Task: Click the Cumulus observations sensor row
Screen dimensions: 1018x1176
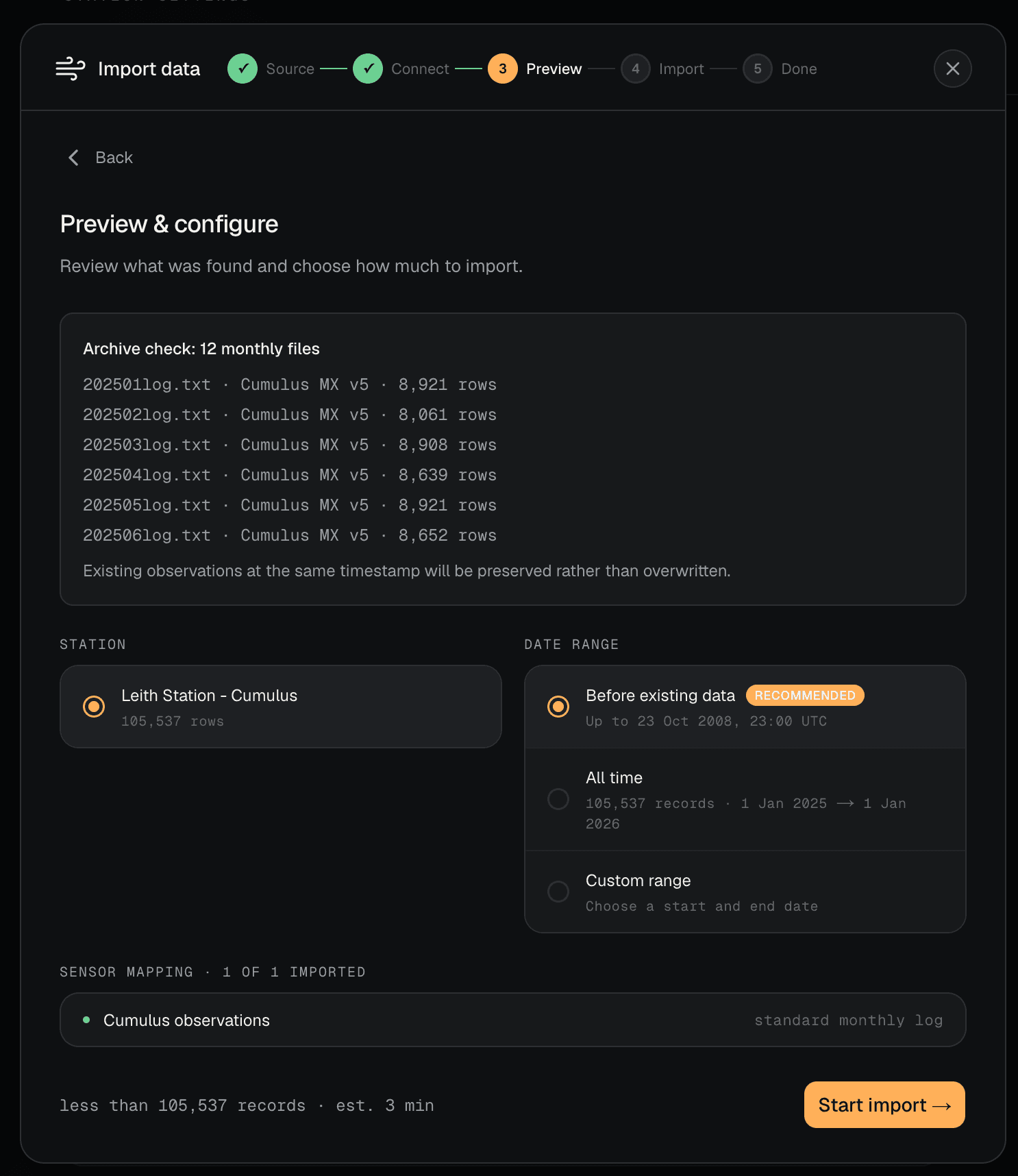Action: [513, 1020]
